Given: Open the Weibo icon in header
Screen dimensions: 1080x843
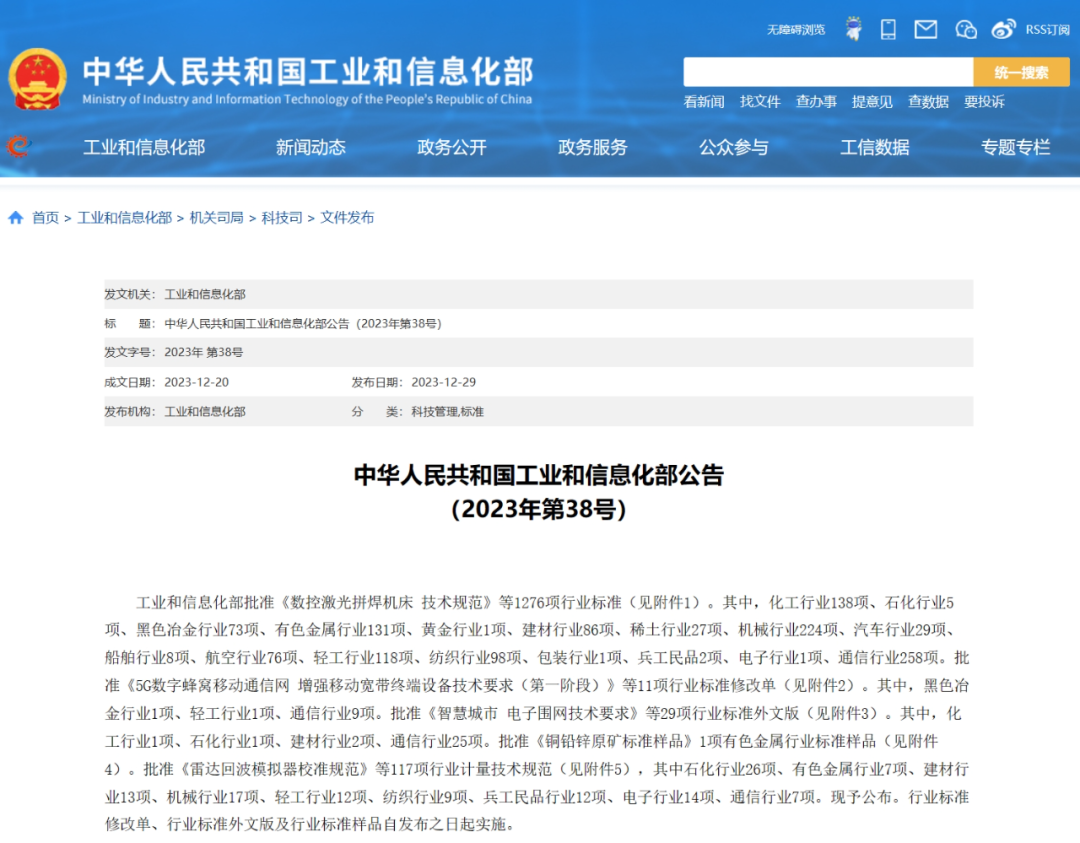Looking at the screenshot, I should tap(1003, 29).
